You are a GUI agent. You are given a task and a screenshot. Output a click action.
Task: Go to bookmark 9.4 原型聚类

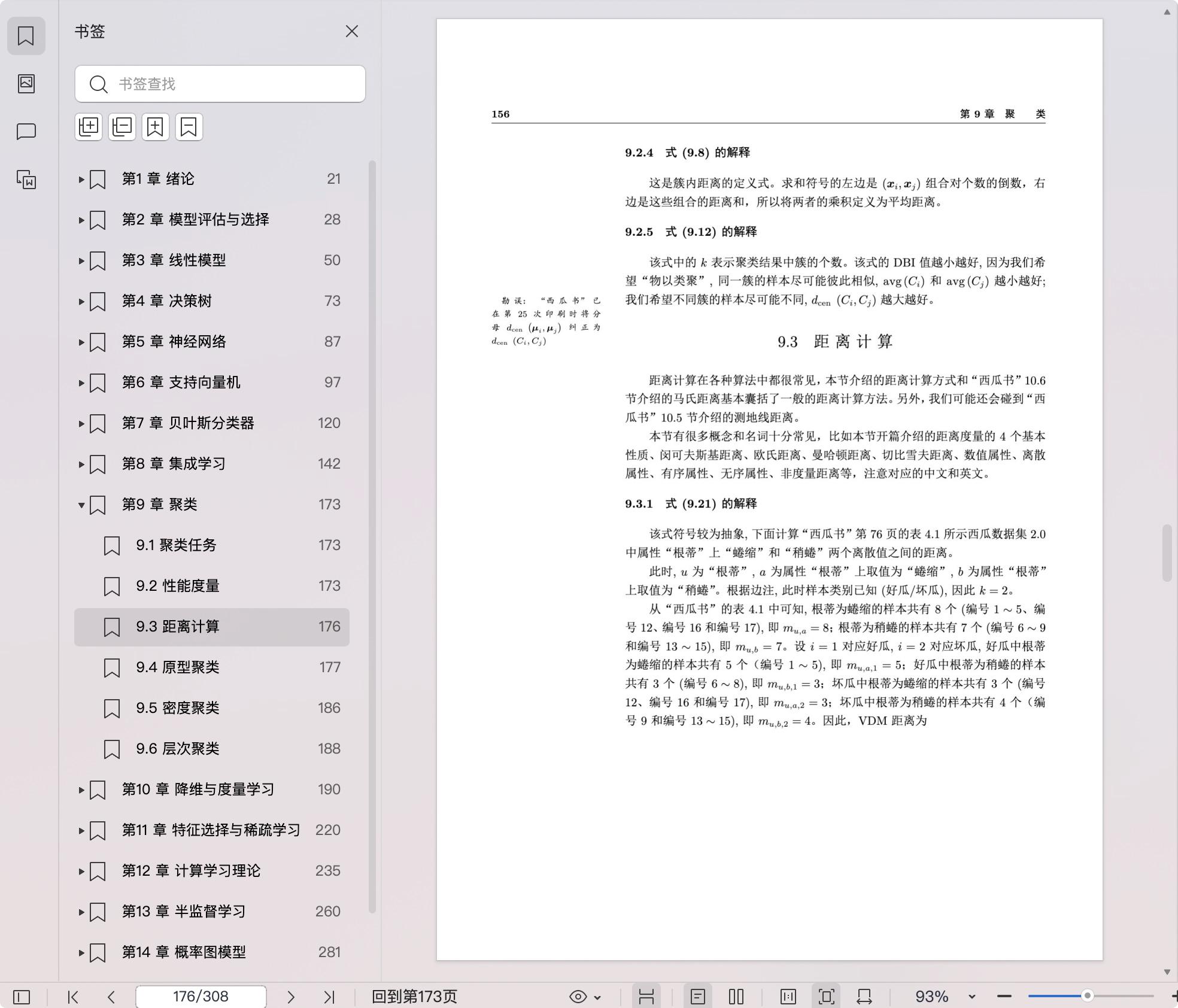point(212,667)
